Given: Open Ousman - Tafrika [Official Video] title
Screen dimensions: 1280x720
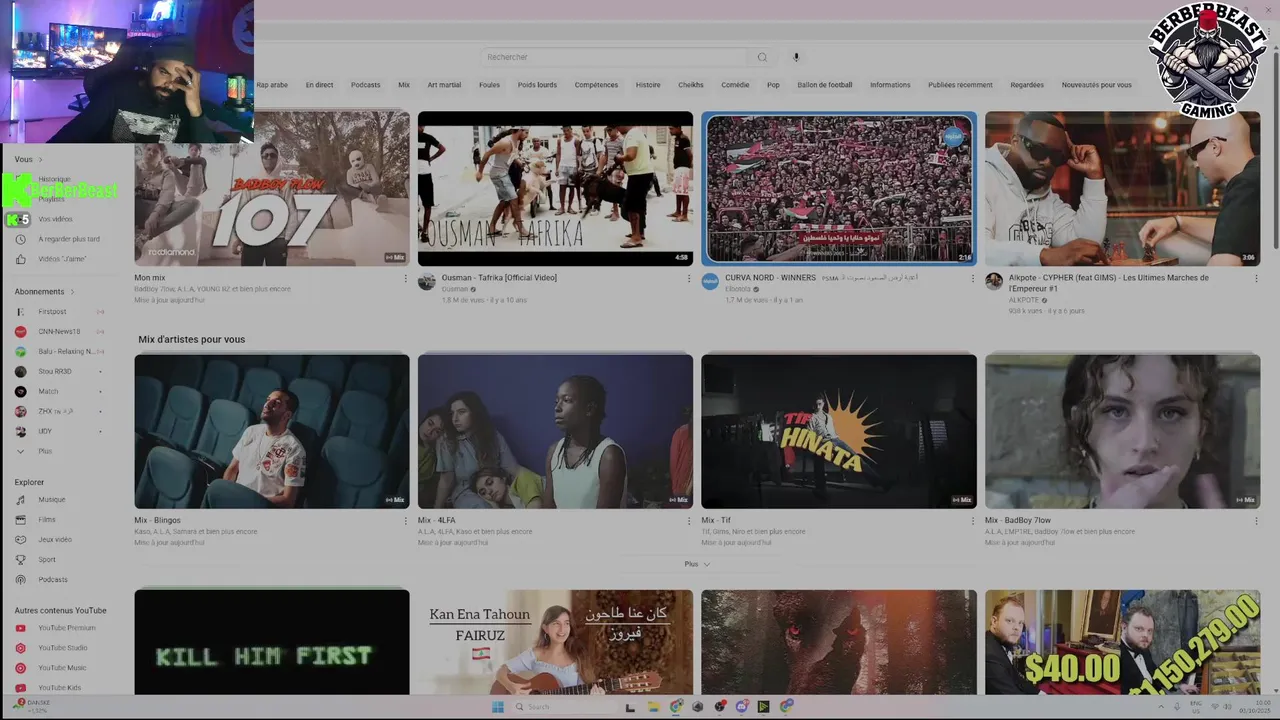Looking at the screenshot, I should (x=499, y=278).
